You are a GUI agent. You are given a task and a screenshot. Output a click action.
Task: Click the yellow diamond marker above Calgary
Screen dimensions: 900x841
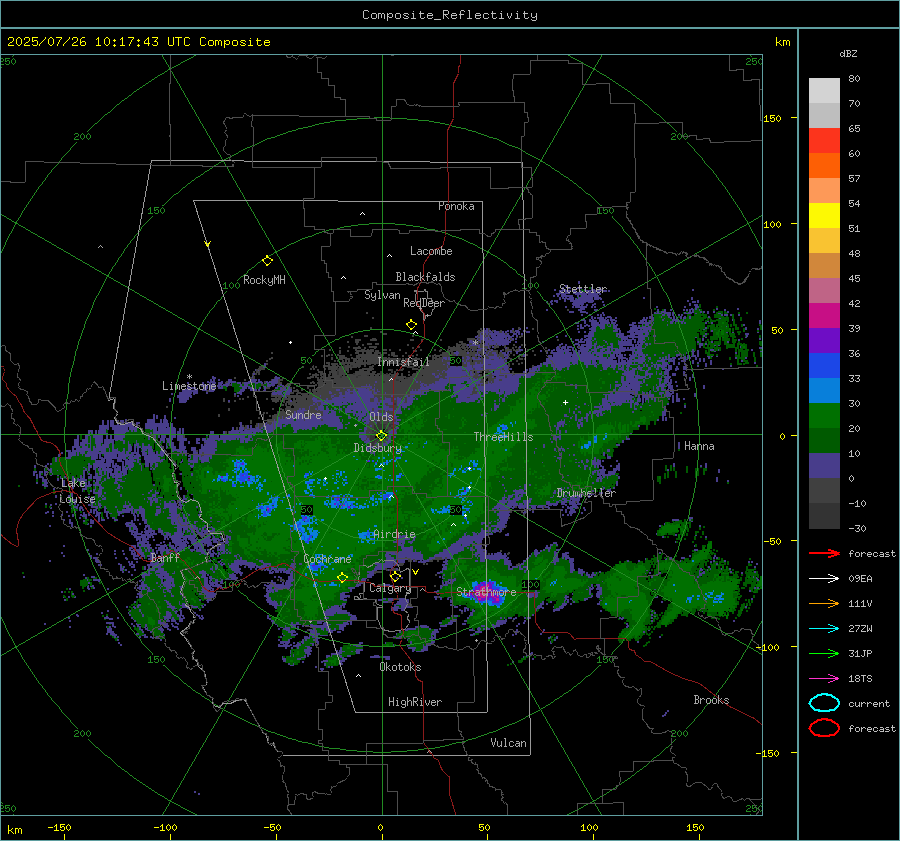[x=395, y=576]
